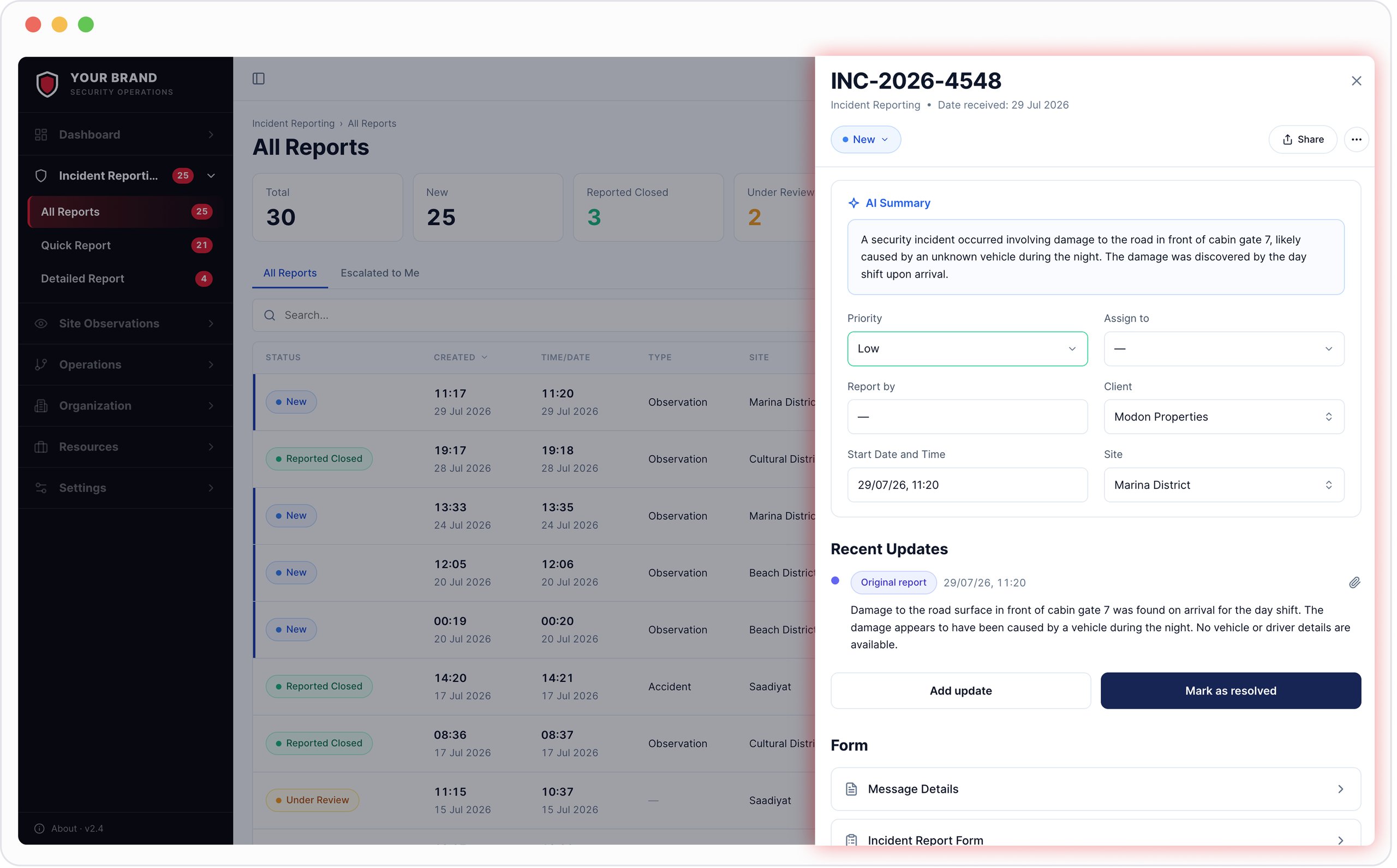The width and height of the screenshot is (1397, 868).
Task: Click the Dashboard grid icon
Action: click(x=41, y=134)
